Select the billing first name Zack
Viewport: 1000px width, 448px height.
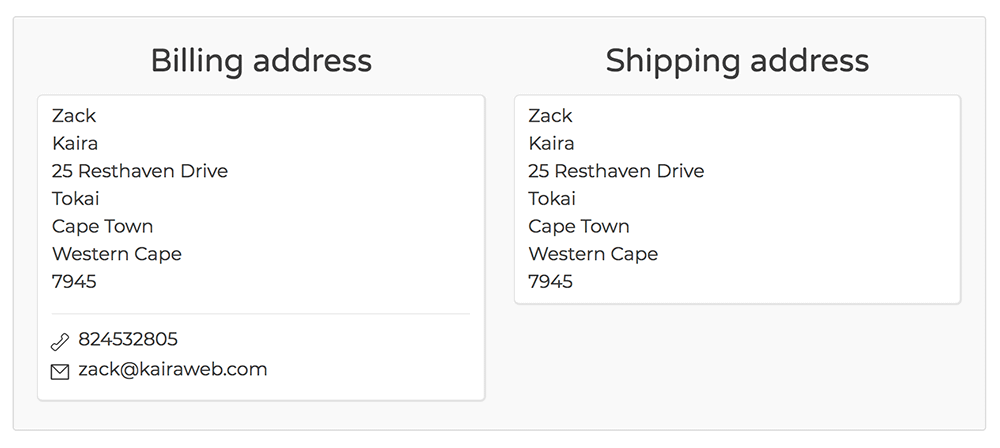(x=74, y=116)
